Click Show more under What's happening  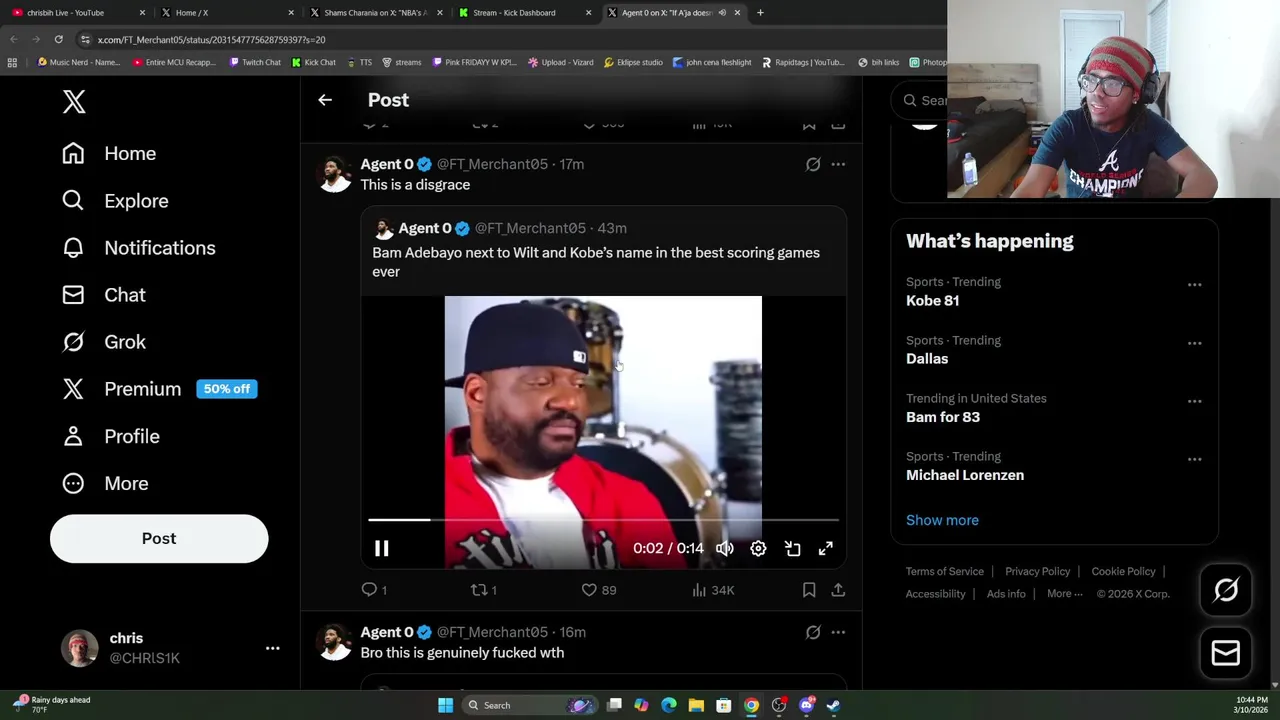click(942, 520)
